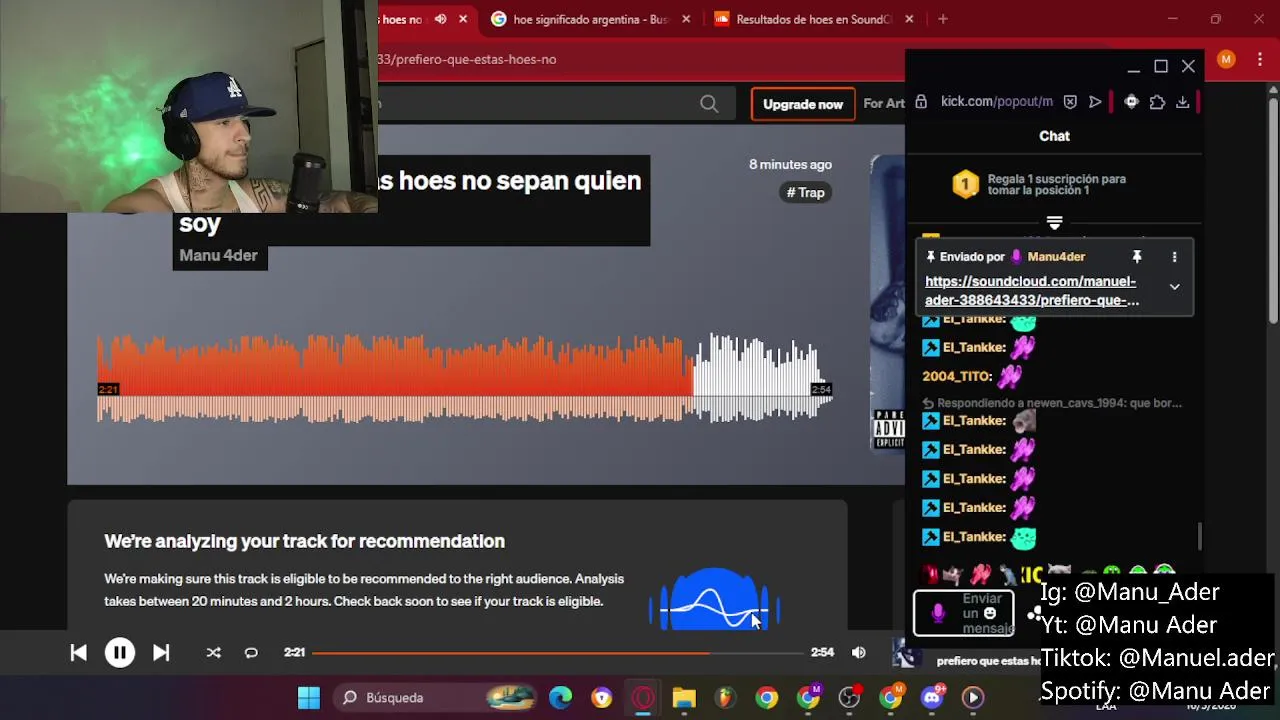Seek along the bottom player progress bar
1280x720 pixels.
point(557,653)
